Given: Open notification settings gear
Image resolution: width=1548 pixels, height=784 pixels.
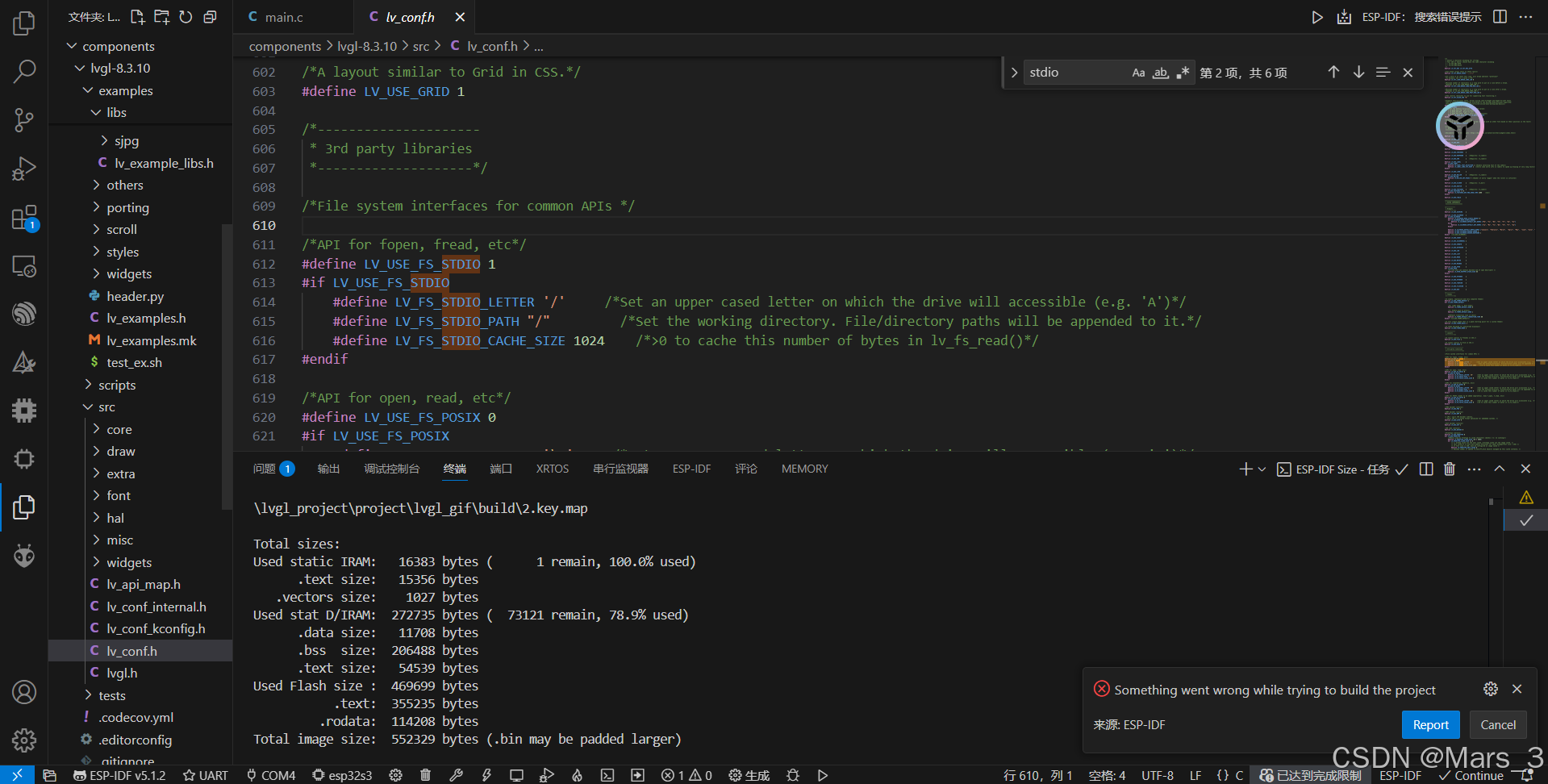Looking at the screenshot, I should coord(1491,689).
